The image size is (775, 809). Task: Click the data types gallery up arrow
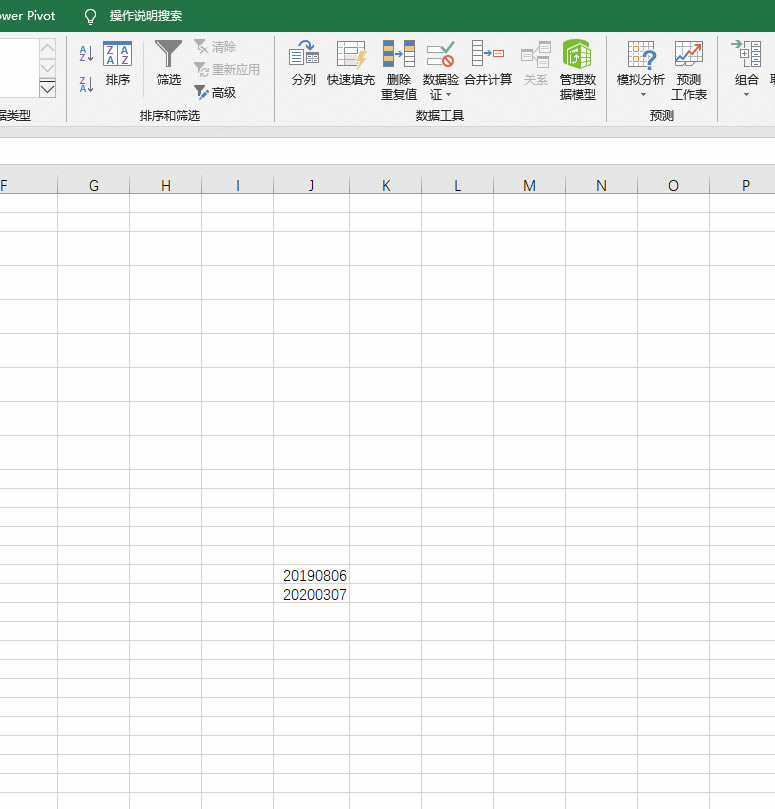click(x=47, y=48)
